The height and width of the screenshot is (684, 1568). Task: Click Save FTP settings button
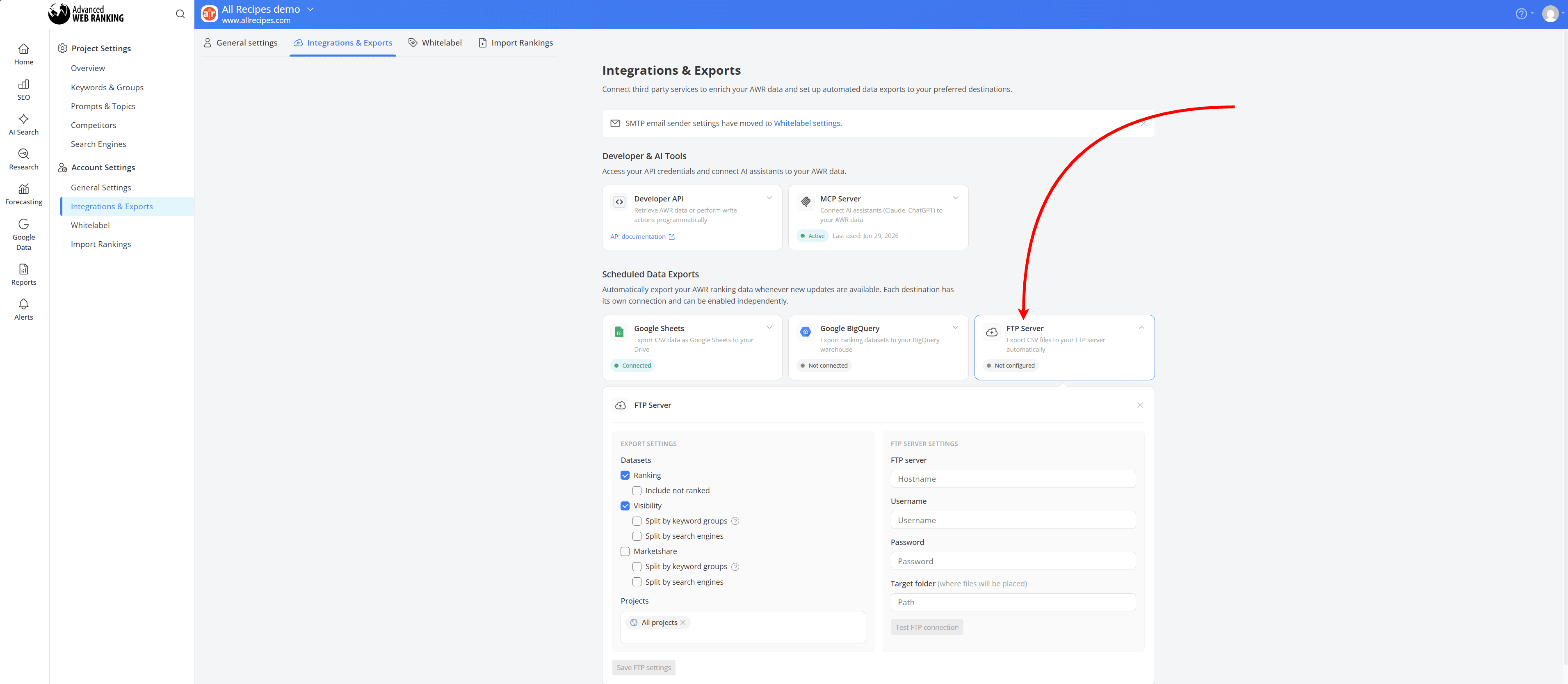point(644,668)
